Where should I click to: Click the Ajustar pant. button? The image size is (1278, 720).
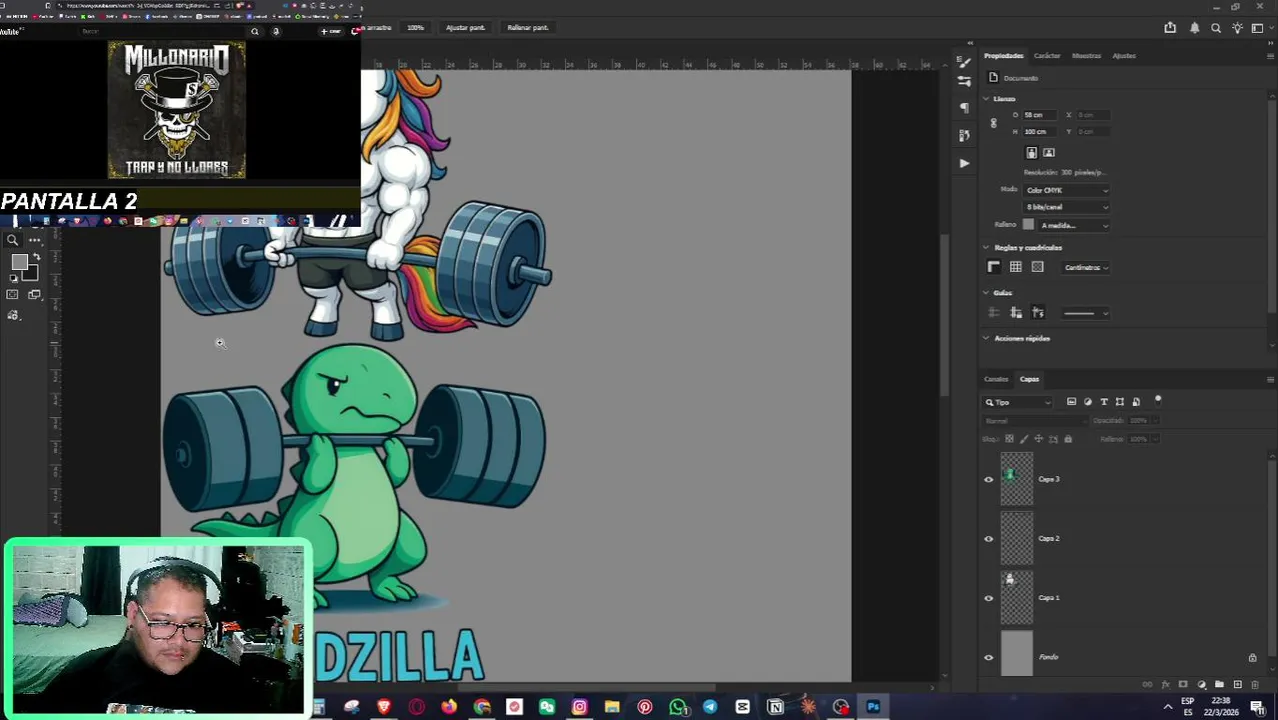[x=465, y=27]
